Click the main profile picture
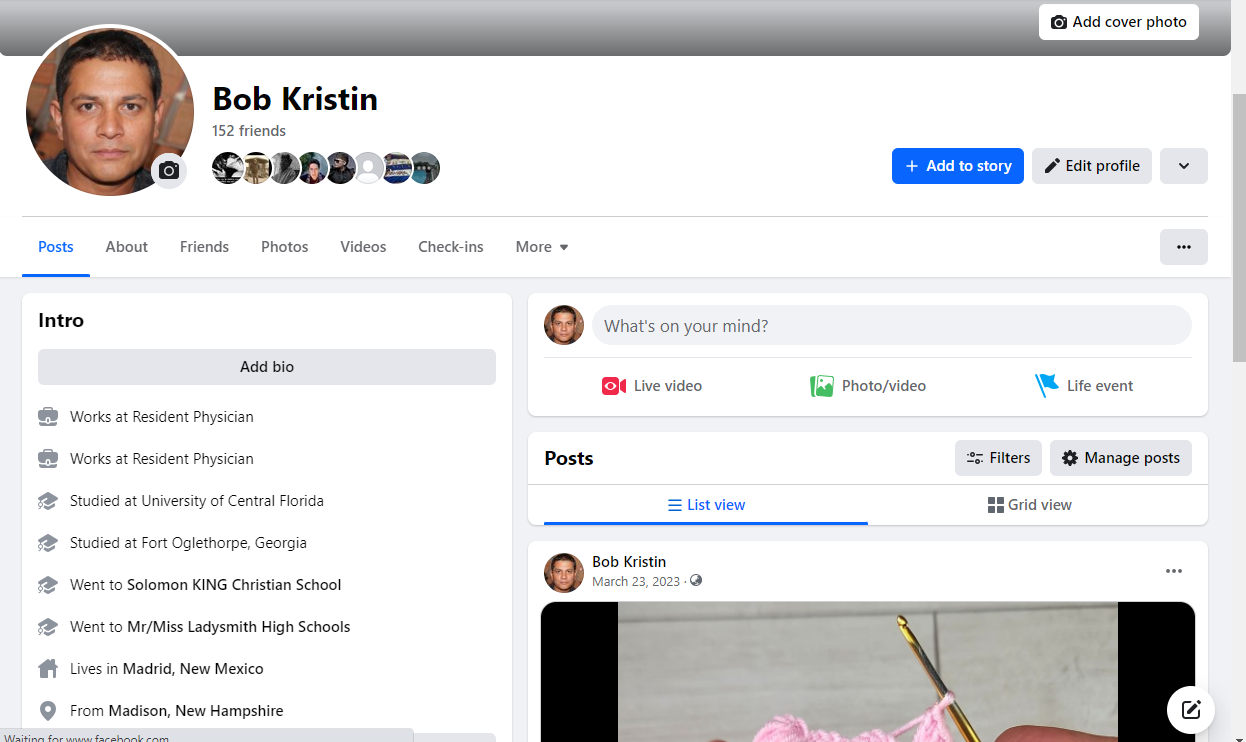1246x742 pixels. [x=110, y=110]
